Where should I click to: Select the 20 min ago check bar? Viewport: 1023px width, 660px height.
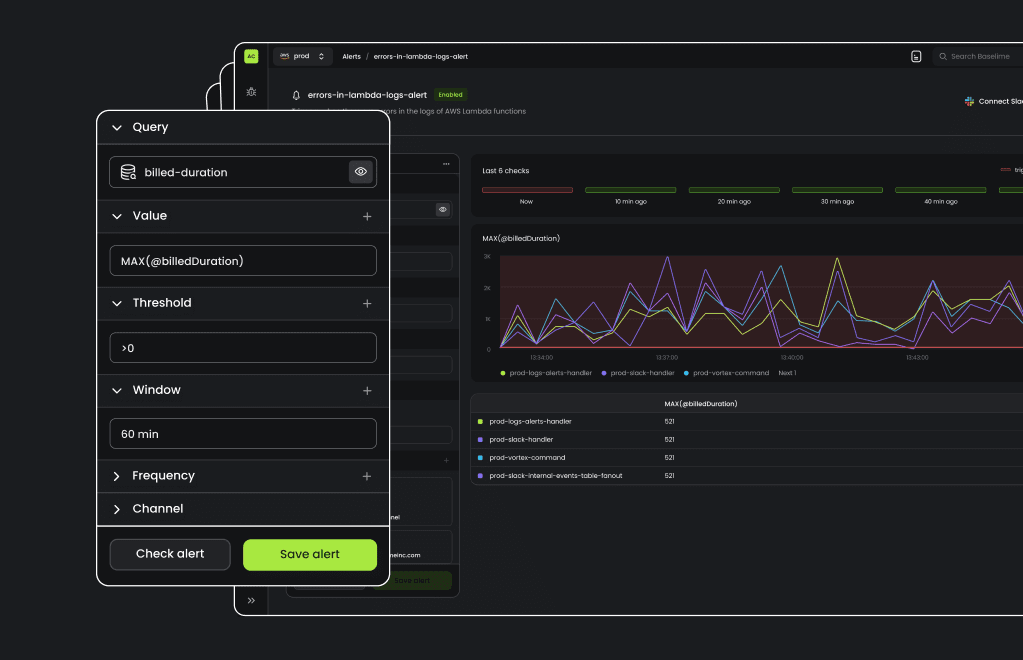pyautogui.click(x=734, y=190)
